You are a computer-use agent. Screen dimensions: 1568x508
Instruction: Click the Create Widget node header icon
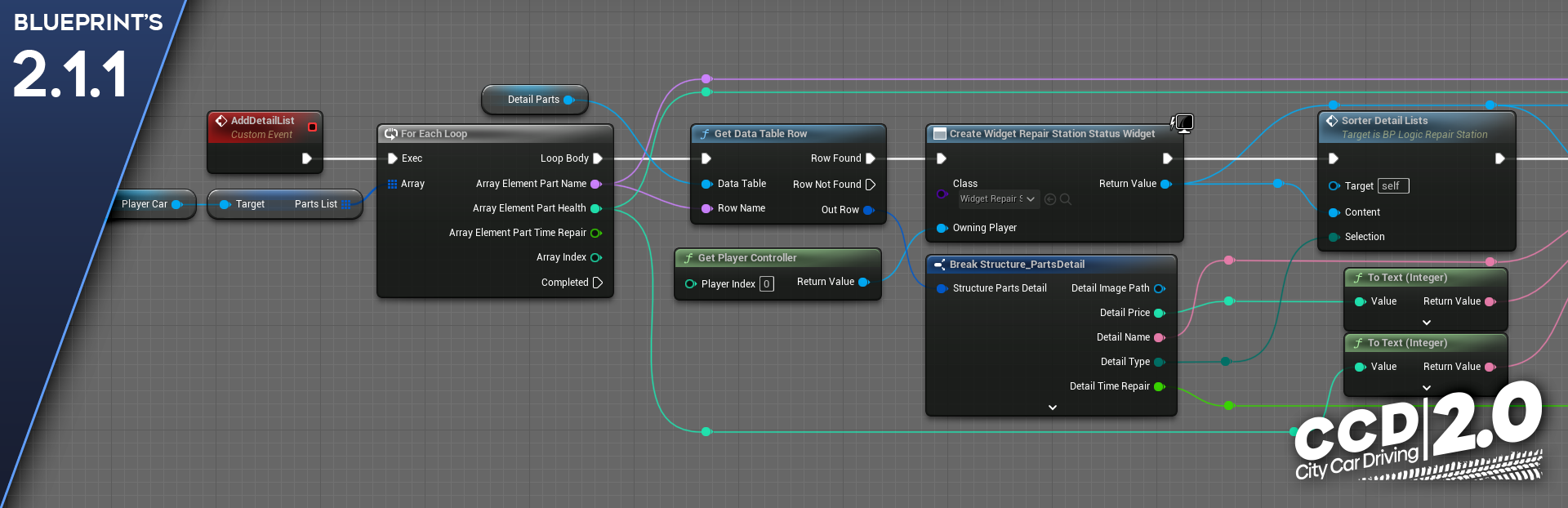point(939,134)
